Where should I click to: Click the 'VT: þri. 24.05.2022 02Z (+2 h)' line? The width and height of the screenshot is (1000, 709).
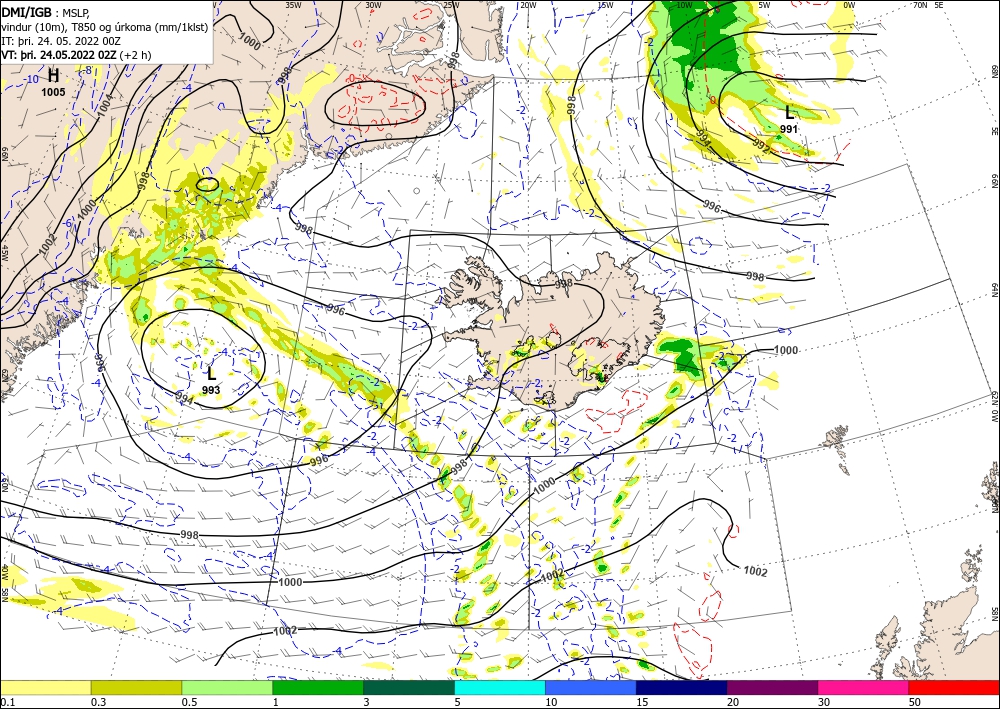[77, 55]
